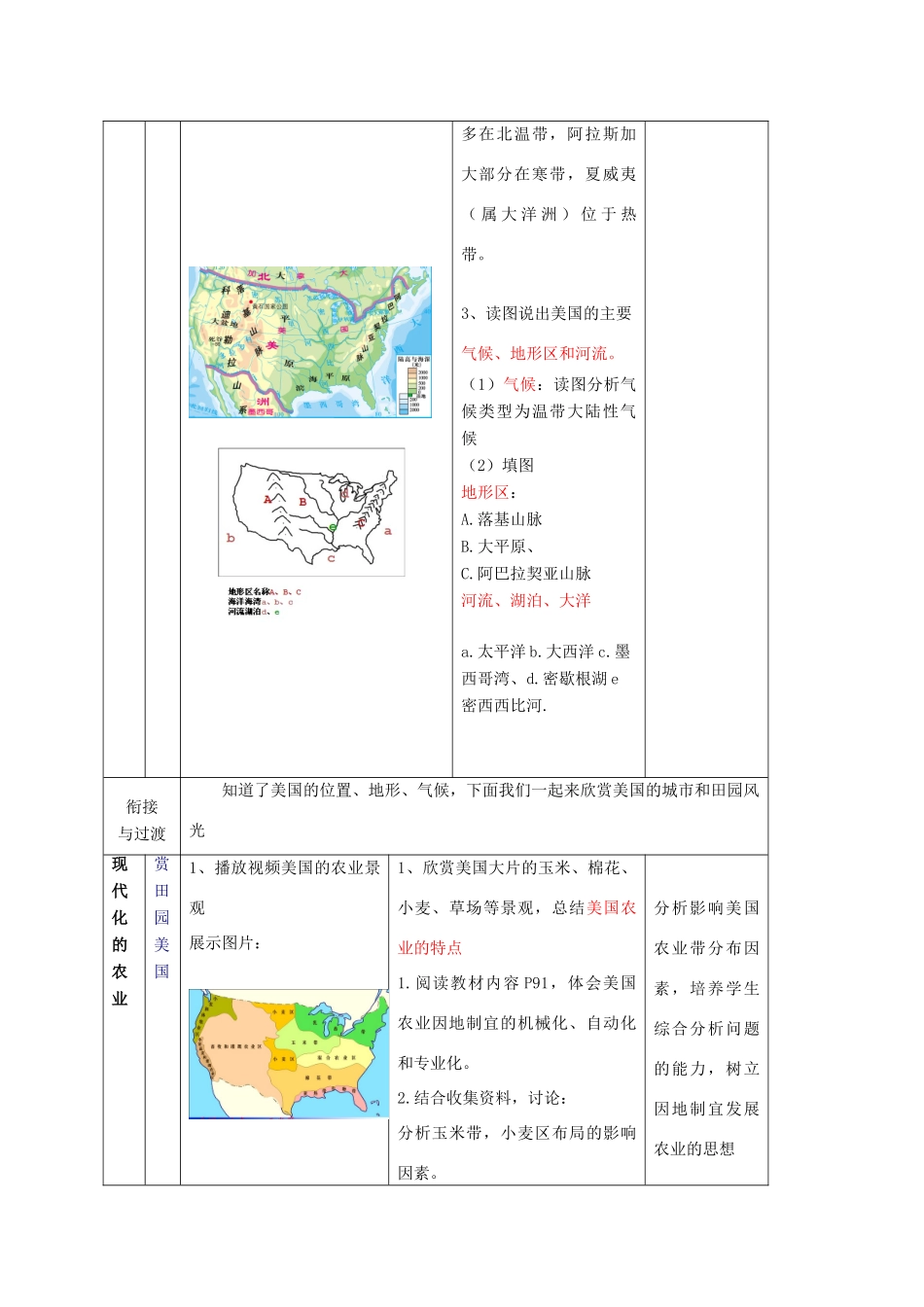The height and width of the screenshot is (1307, 924).
Task: Click the line '西哥湾、d.密歇根湖 e'
Action: click(540, 680)
